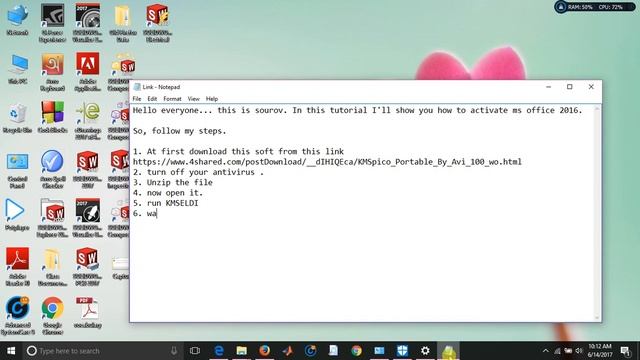Select the Advanced SystemCare desktop icon
The width and height of the screenshot is (640, 360).
click(x=17, y=316)
